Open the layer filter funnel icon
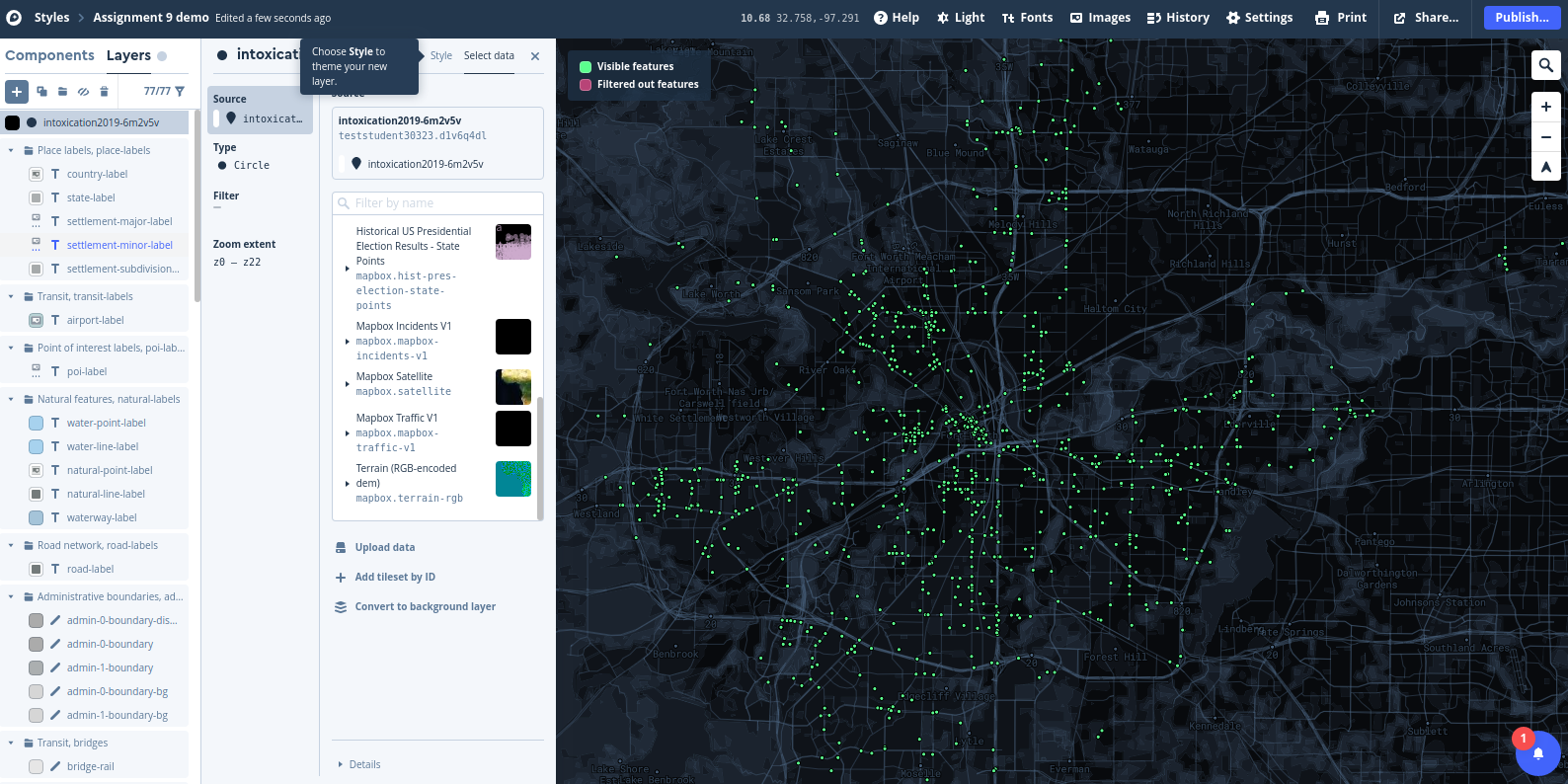Viewport: 1568px width, 784px height. coord(180,91)
